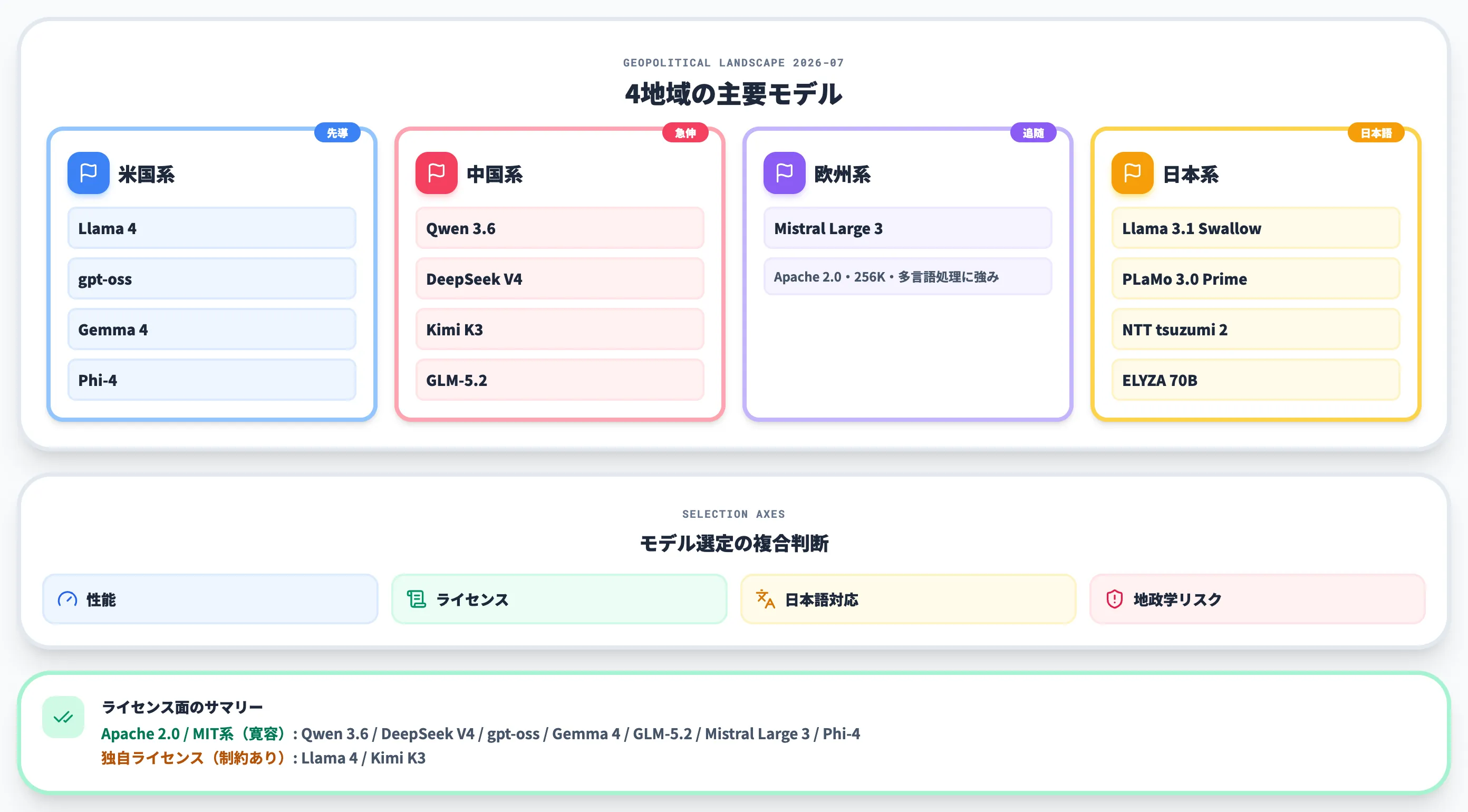Viewport: 1468px width, 812px height.
Task: Select the 地政学リスク selection axis chip
Action: [x=1257, y=599]
